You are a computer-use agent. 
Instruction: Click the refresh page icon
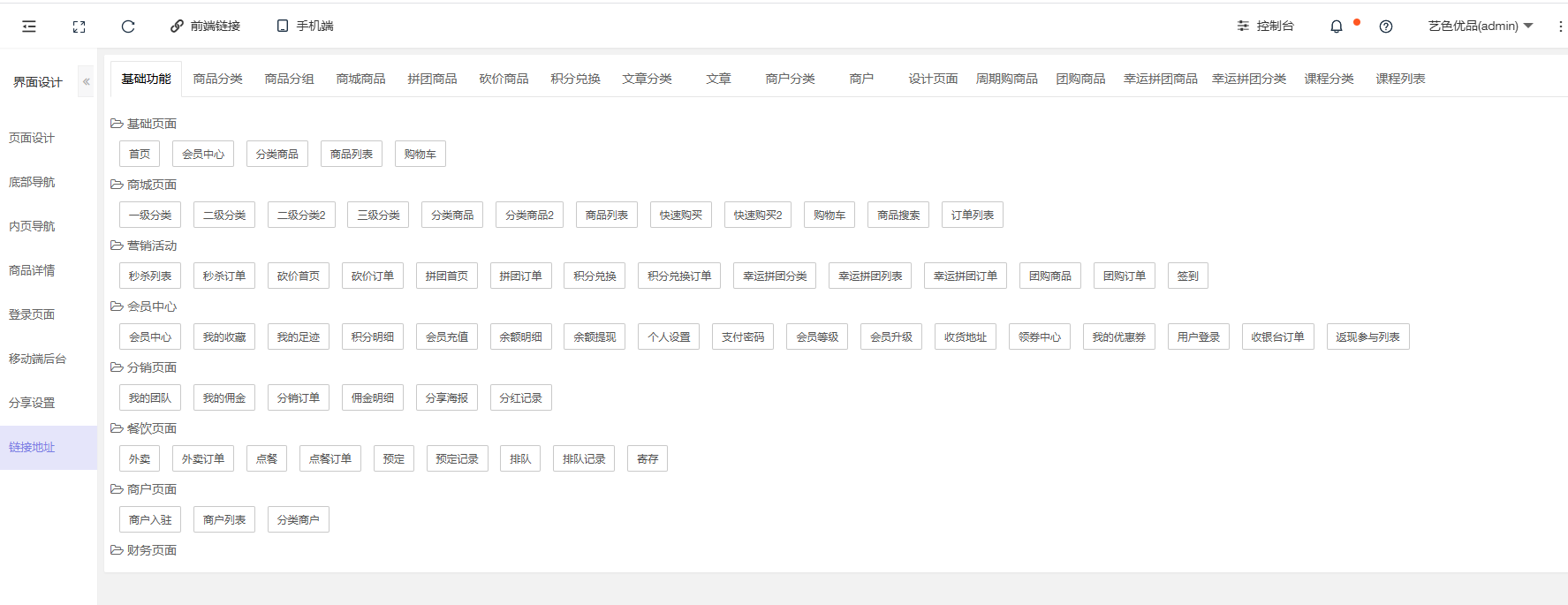pyautogui.click(x=128, y=26)
